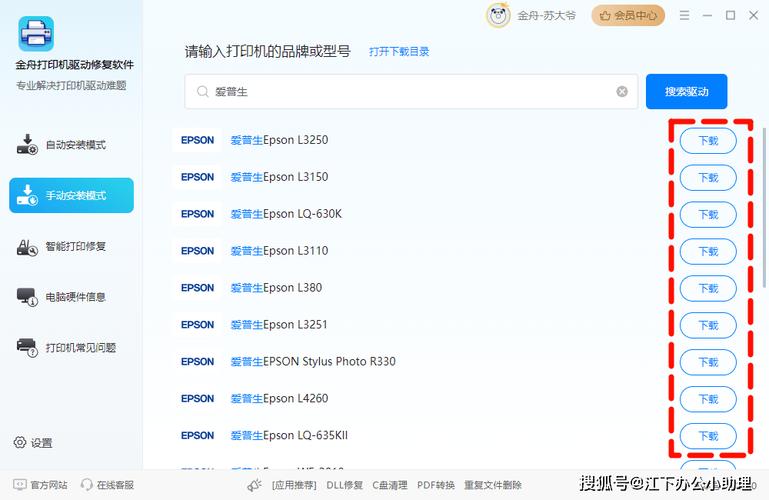The width and height of the screenshot is (769, 500).
Task: Select 爱普生Epson LQ-630K result text
Action: (286, 214)
